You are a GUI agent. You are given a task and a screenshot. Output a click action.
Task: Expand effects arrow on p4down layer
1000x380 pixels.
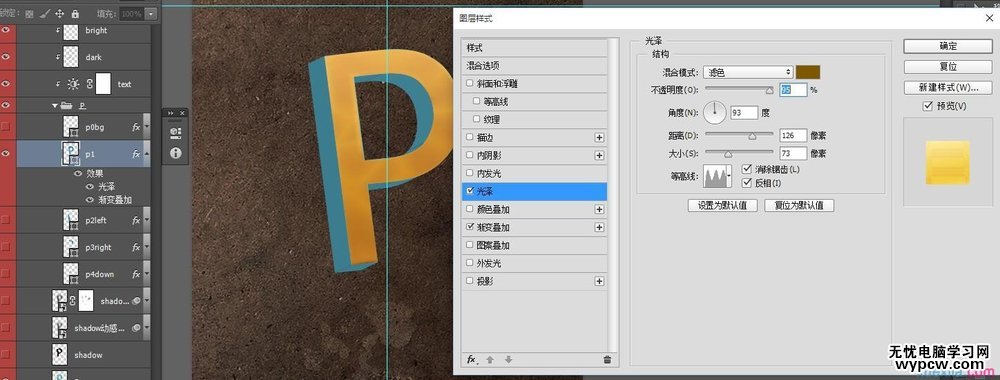coord(147,274)
